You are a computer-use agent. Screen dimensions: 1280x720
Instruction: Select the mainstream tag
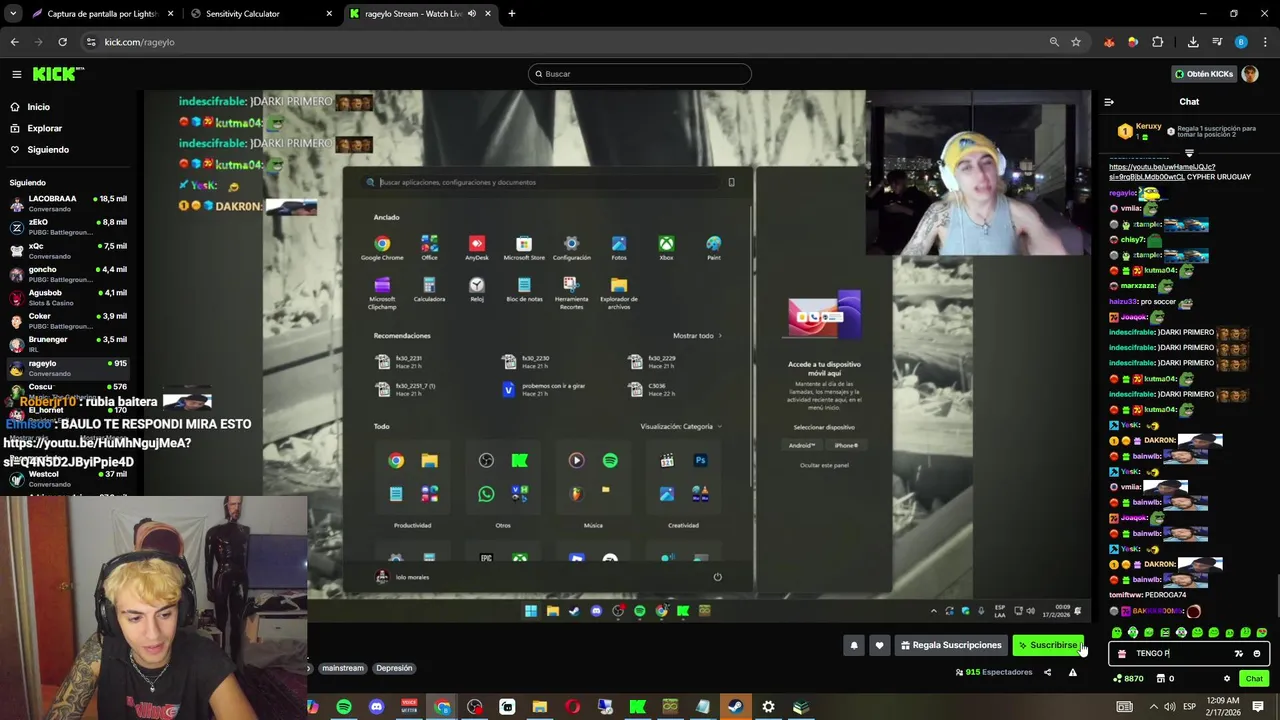tap(342, 668)
